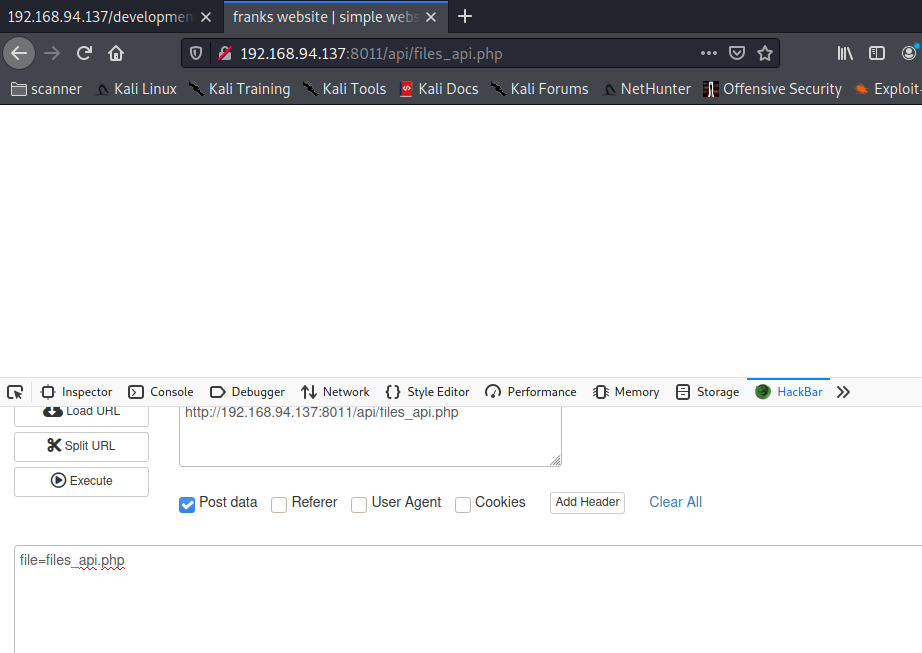This screenshot has height=653, width=922.
Task: Select the franks website tab
Action: [325, 17]
